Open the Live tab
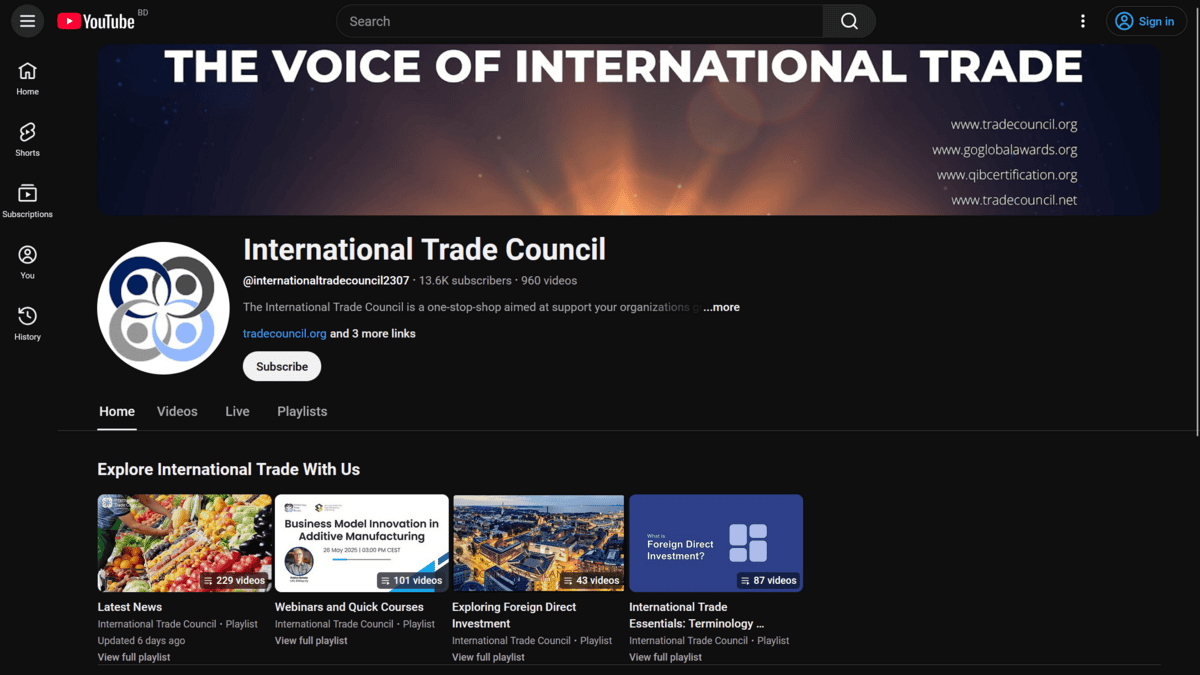 tap(237, 411)
